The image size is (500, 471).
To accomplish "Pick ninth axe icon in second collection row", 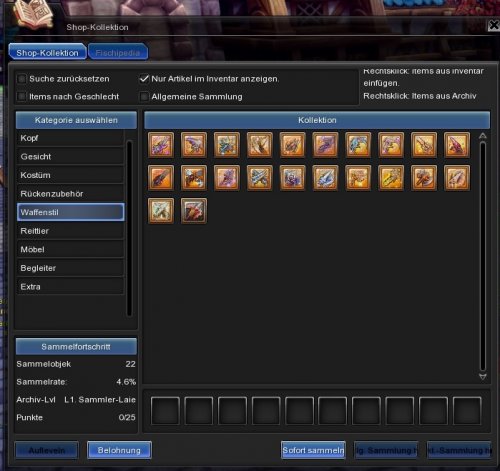I will click(x=424, y=178).
